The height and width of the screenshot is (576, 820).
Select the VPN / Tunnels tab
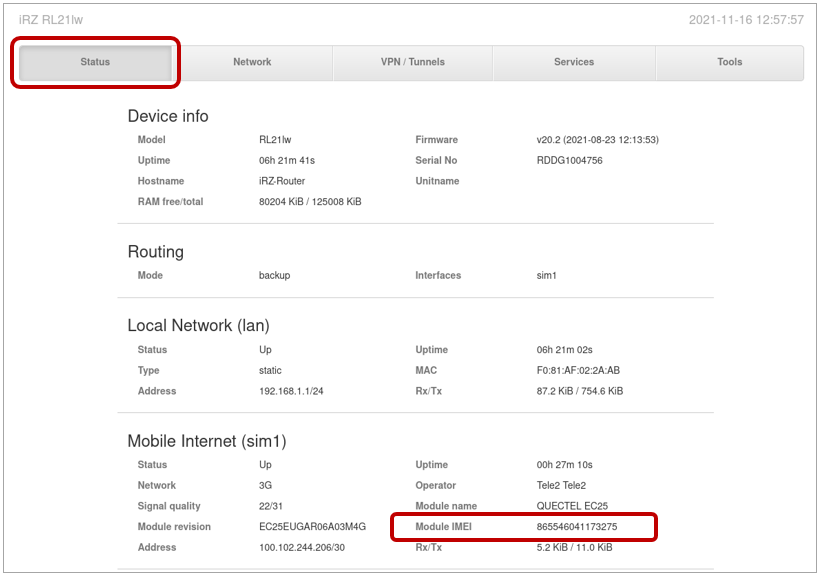(412, 62)
